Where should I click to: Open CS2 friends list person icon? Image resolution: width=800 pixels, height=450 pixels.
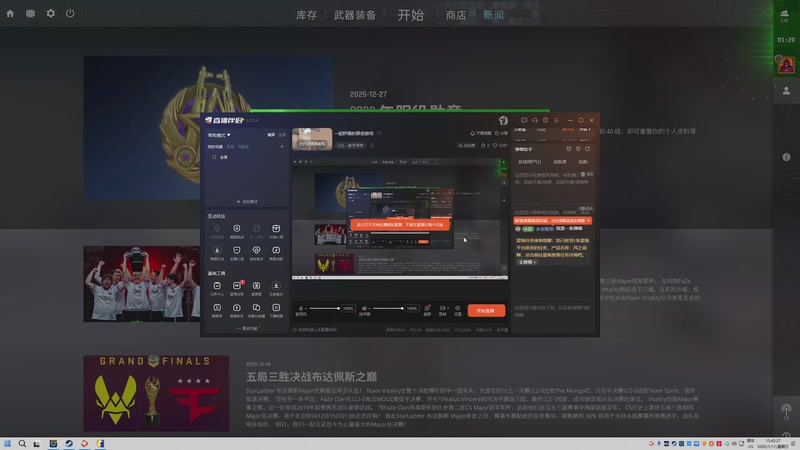point(786,91)
